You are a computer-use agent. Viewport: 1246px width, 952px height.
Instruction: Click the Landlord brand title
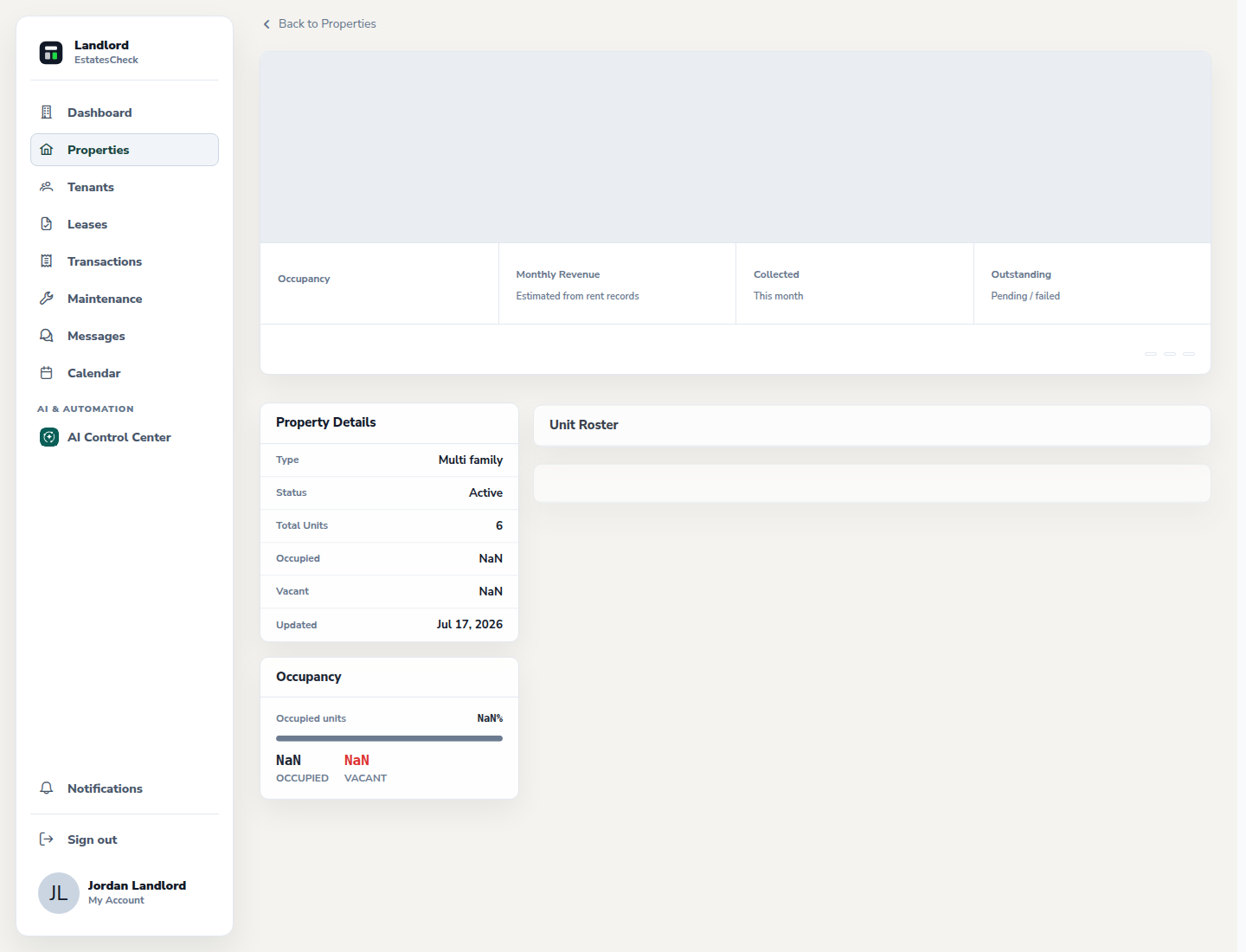click(101, 45)
